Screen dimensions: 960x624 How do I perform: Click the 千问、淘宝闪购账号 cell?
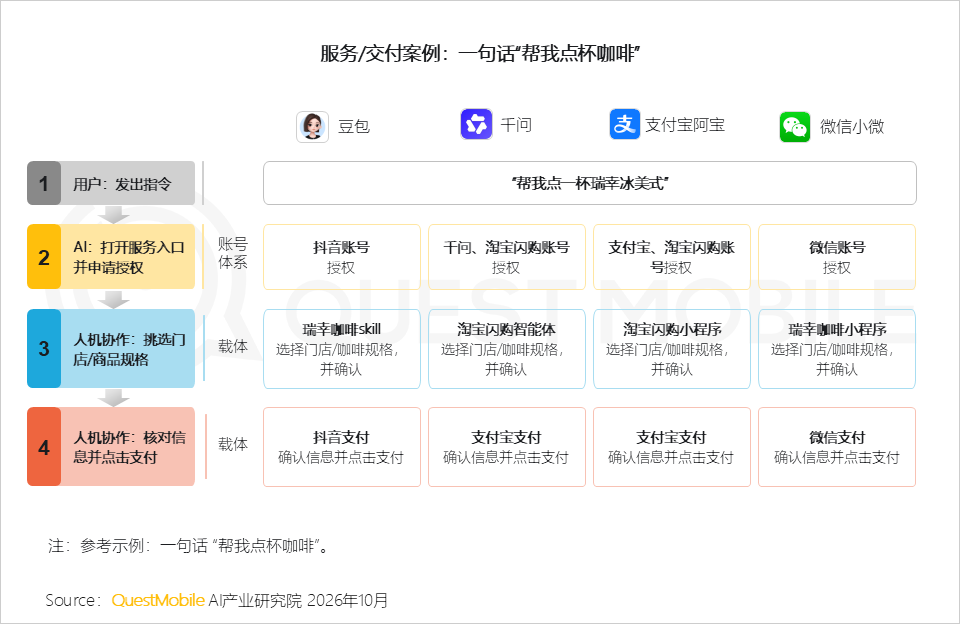(506, 257)
